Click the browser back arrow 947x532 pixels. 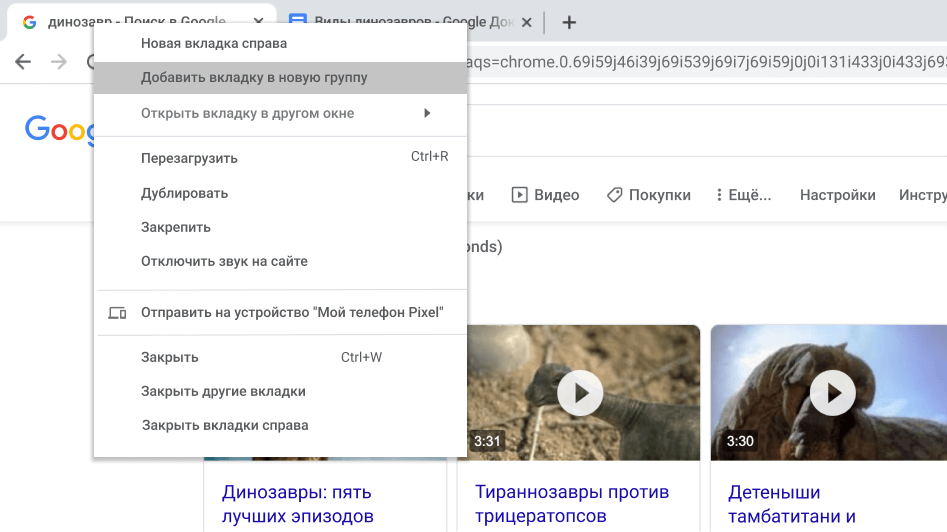tap(23, 62)
